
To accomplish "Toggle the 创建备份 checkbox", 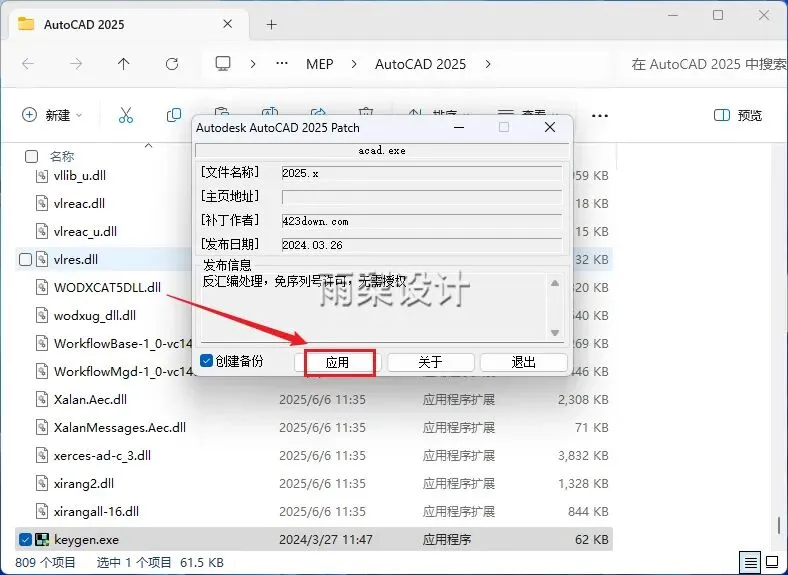I will 206,360.
